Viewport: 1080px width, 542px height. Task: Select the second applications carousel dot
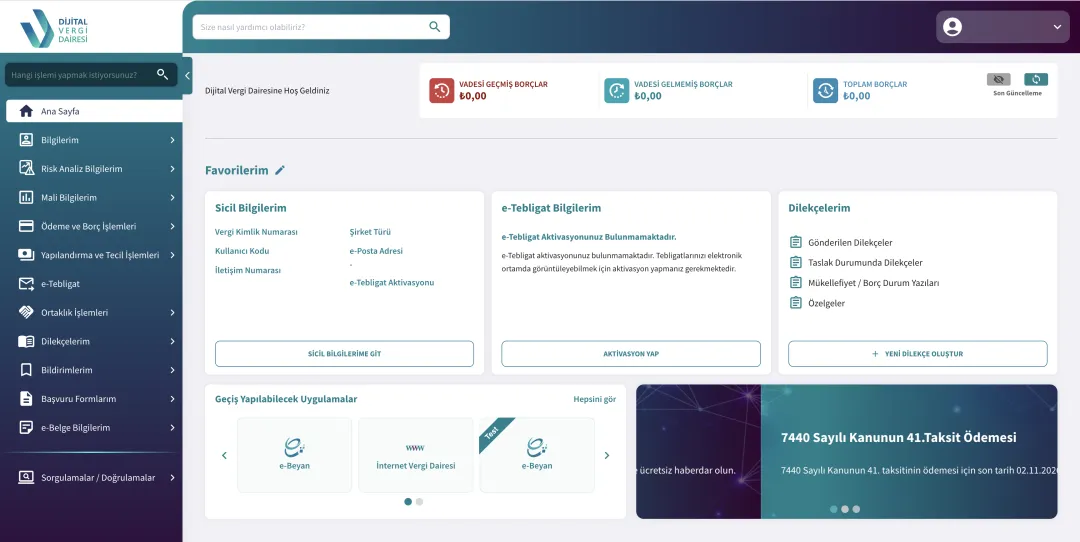(x=419, y=501)
